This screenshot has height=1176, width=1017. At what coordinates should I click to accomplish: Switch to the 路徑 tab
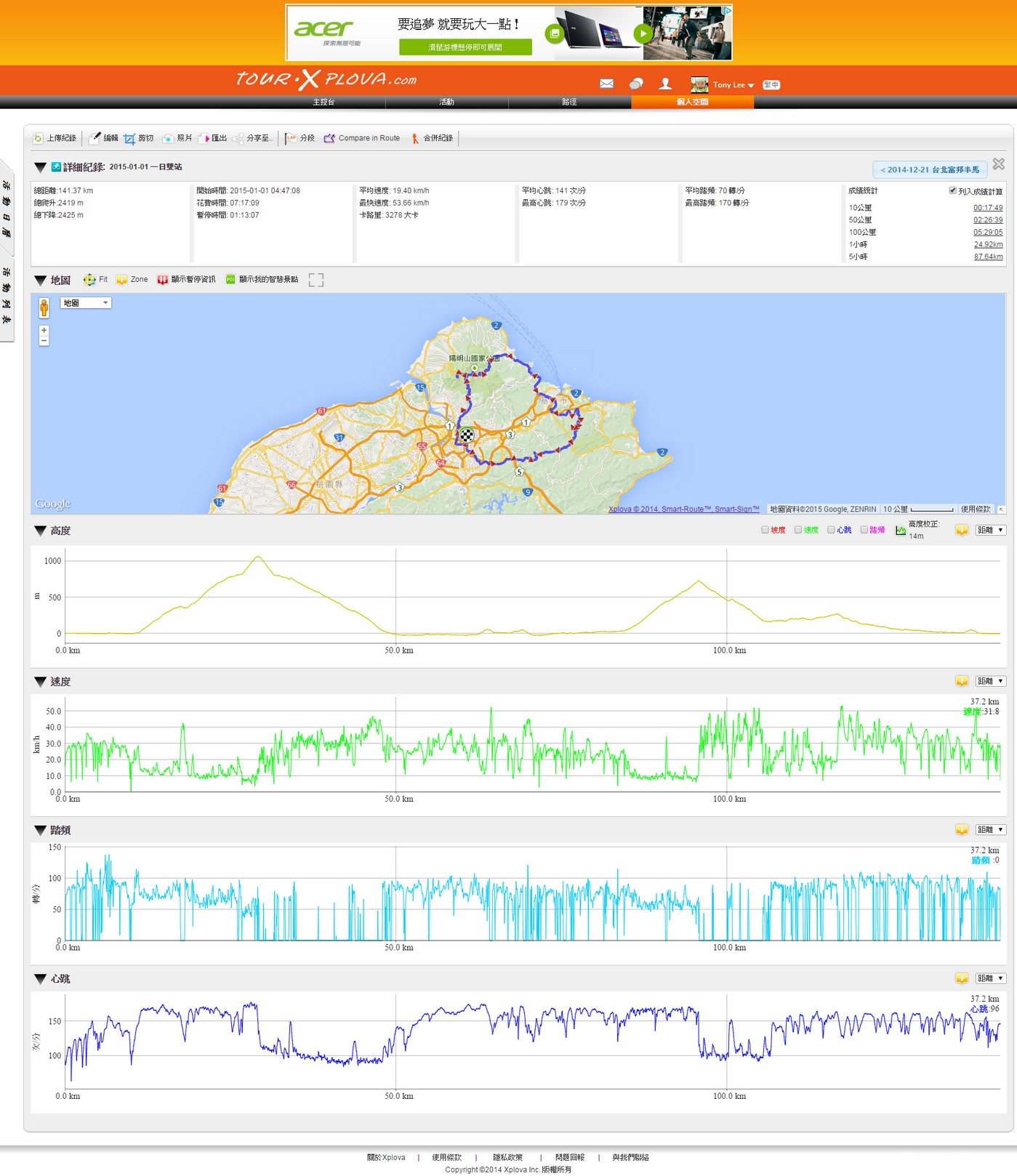(x=569, y=102)
